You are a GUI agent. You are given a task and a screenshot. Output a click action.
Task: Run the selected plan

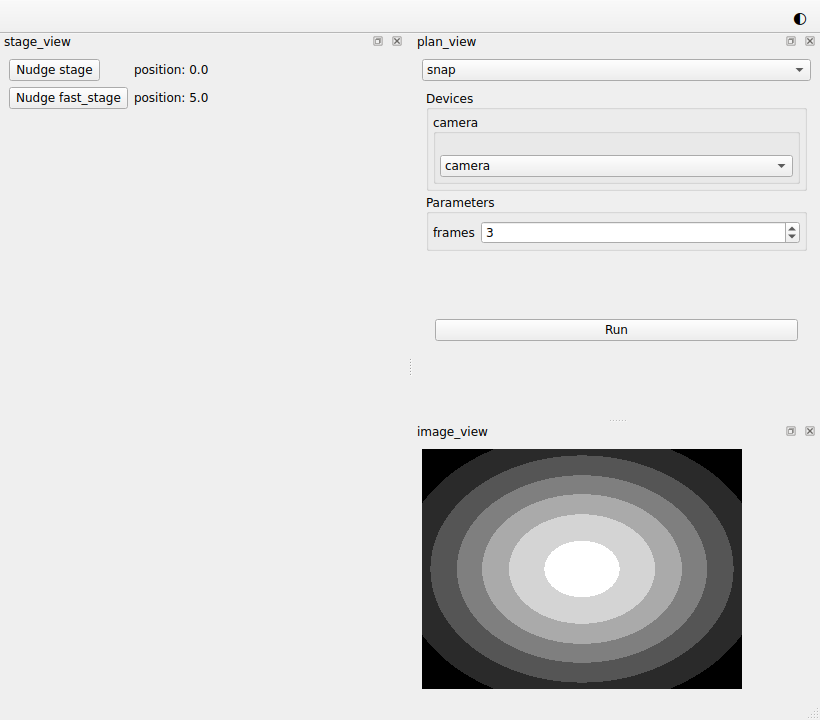[616, 330]
